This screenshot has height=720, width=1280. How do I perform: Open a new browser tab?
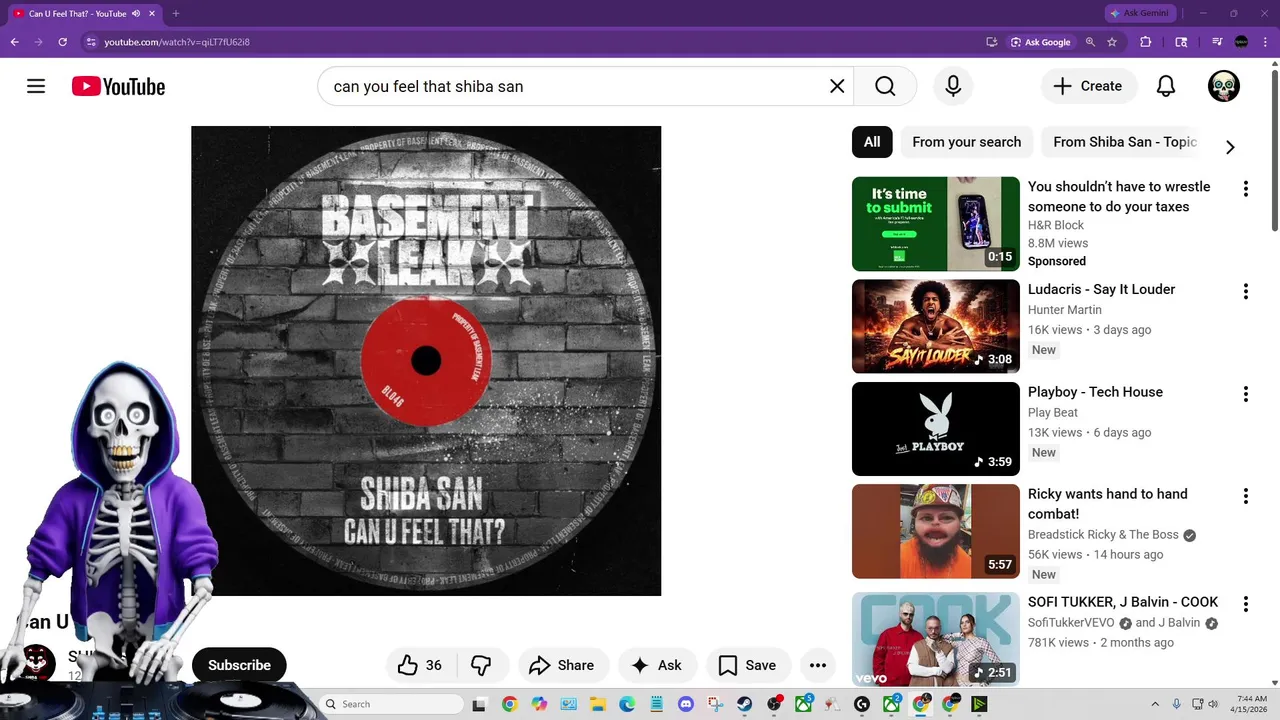pyautogui.click(x=175, y=14)
